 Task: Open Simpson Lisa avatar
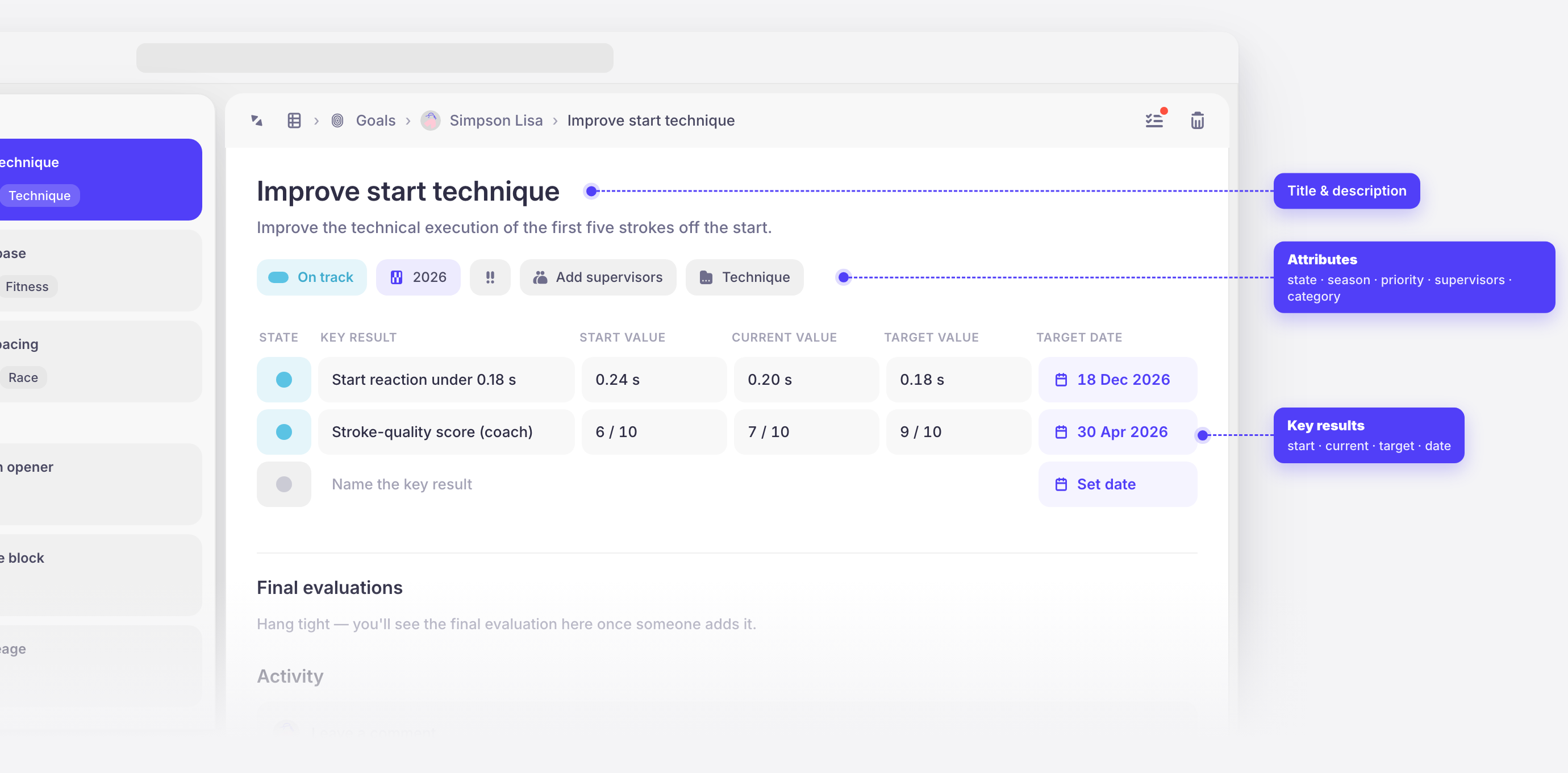click(431, 120)
